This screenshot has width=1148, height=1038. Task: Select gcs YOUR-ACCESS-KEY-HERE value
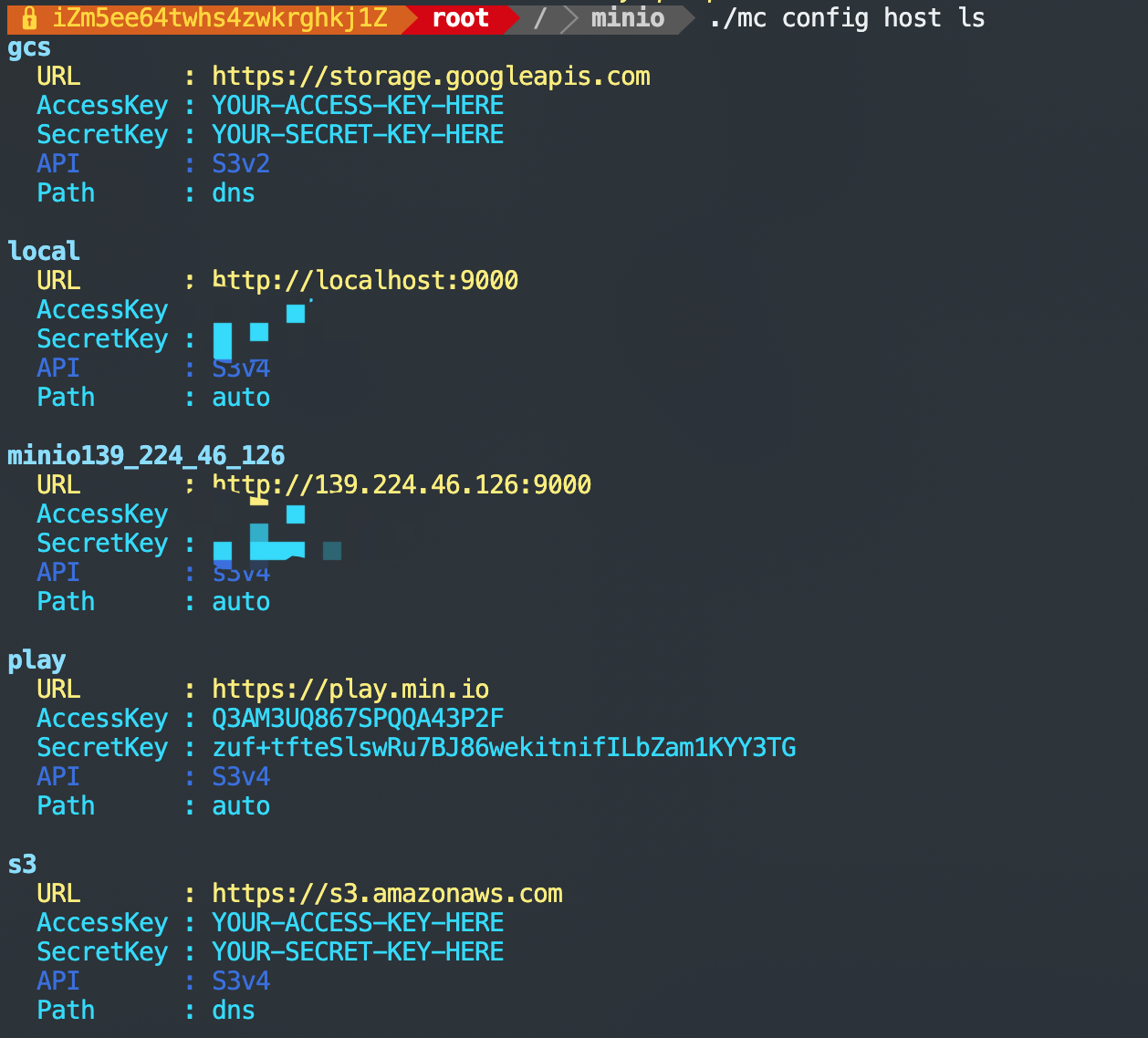coord(358,105)
